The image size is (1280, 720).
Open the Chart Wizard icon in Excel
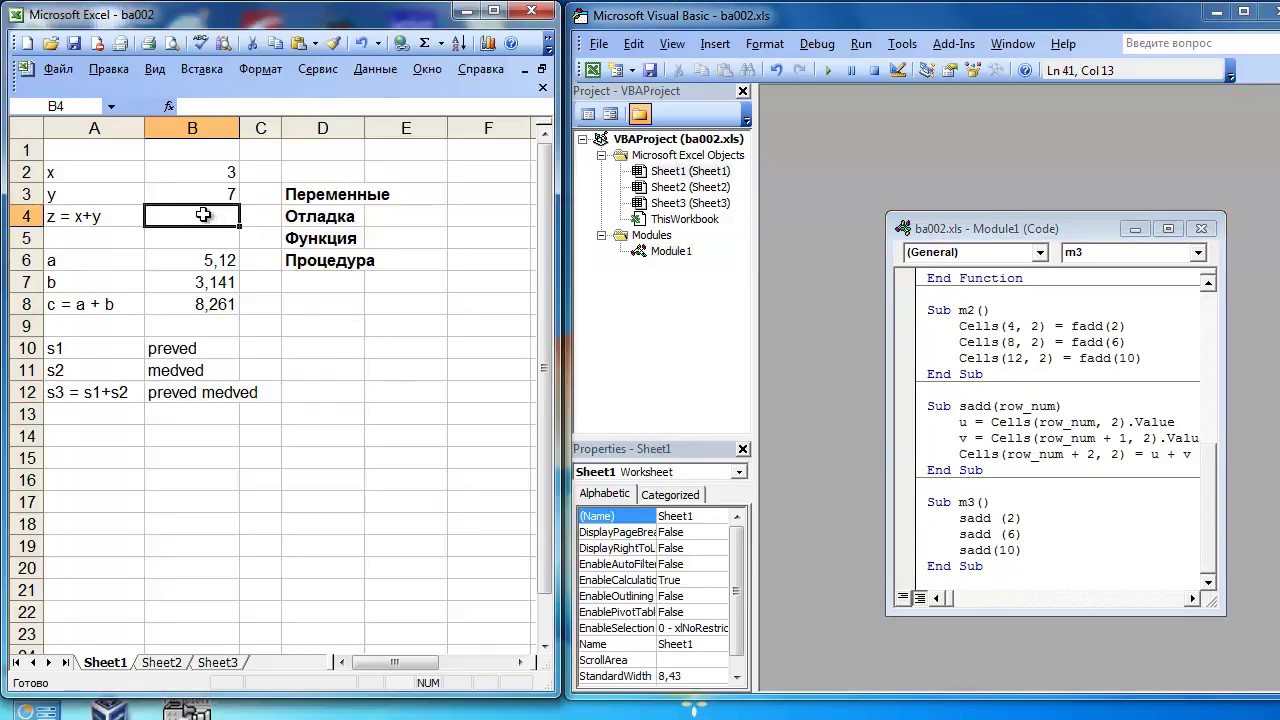click(x=488, y=43)
